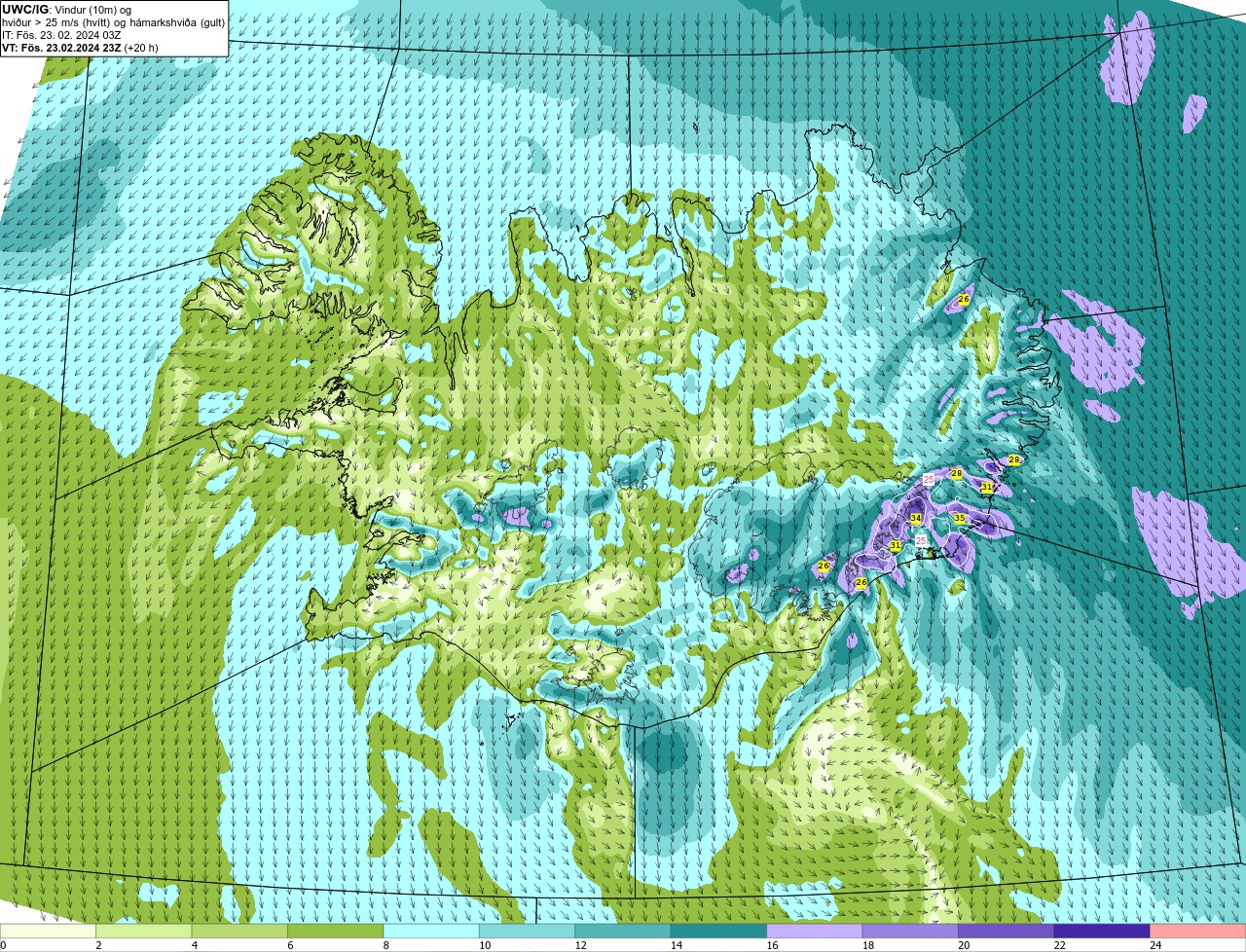Select the 18–20 m/s medium purple swatch

coord(911,932)
